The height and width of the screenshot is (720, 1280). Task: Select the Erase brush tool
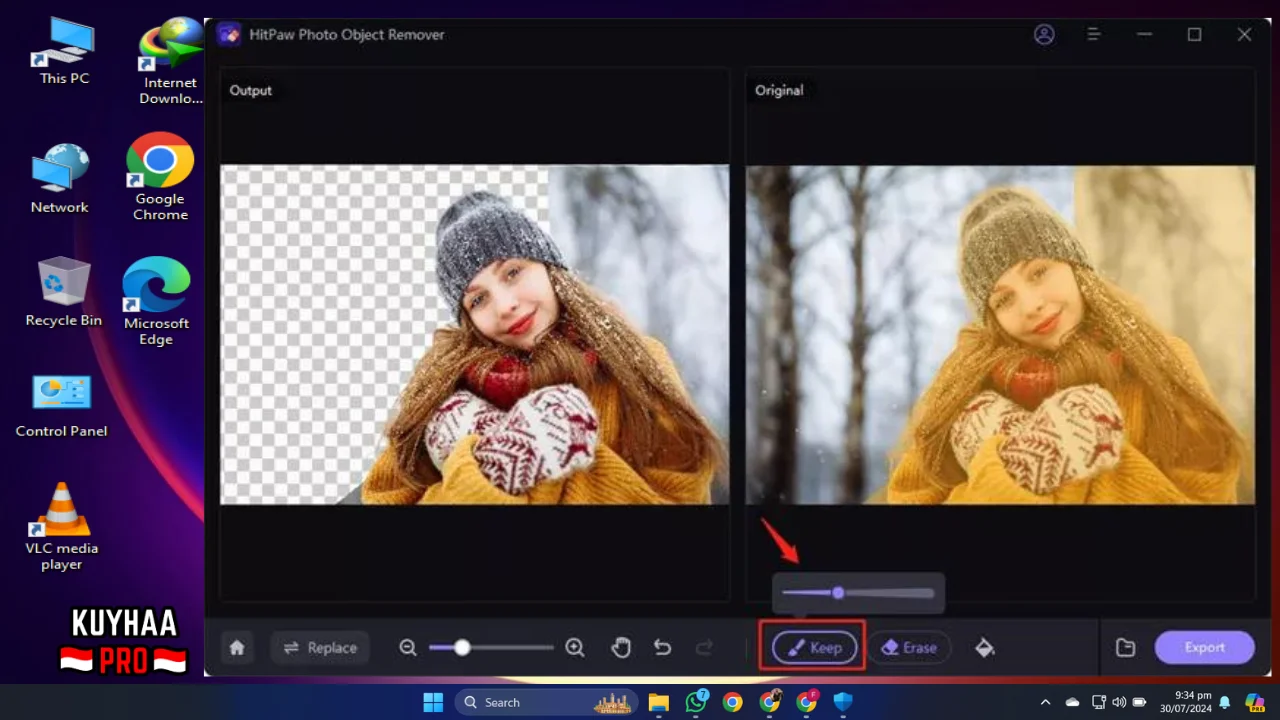908,647
